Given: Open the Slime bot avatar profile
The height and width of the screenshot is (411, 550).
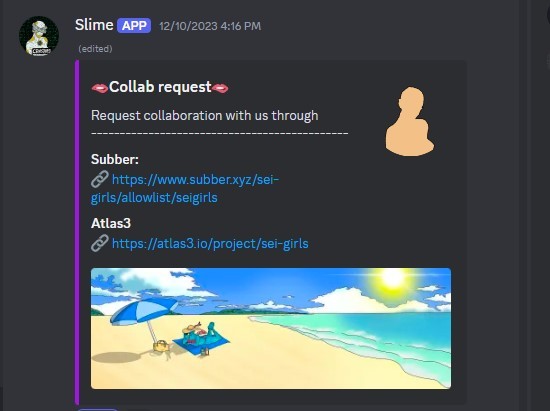Looking at the screenshot, I should point(39,36).
